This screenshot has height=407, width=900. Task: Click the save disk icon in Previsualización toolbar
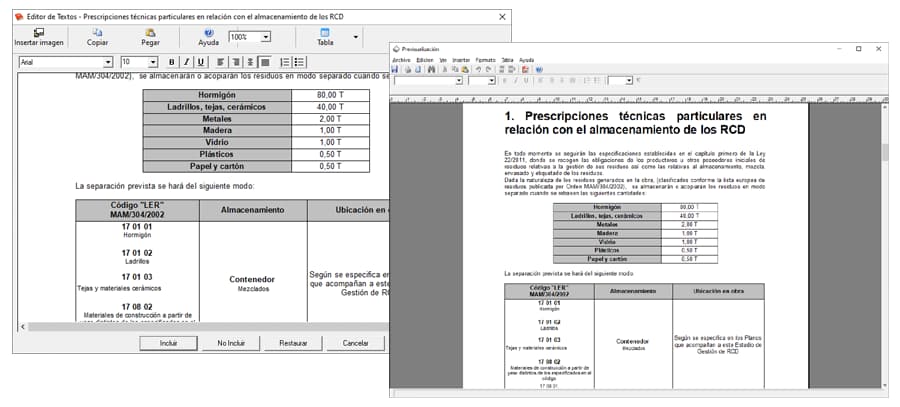(x=394, y=69)
